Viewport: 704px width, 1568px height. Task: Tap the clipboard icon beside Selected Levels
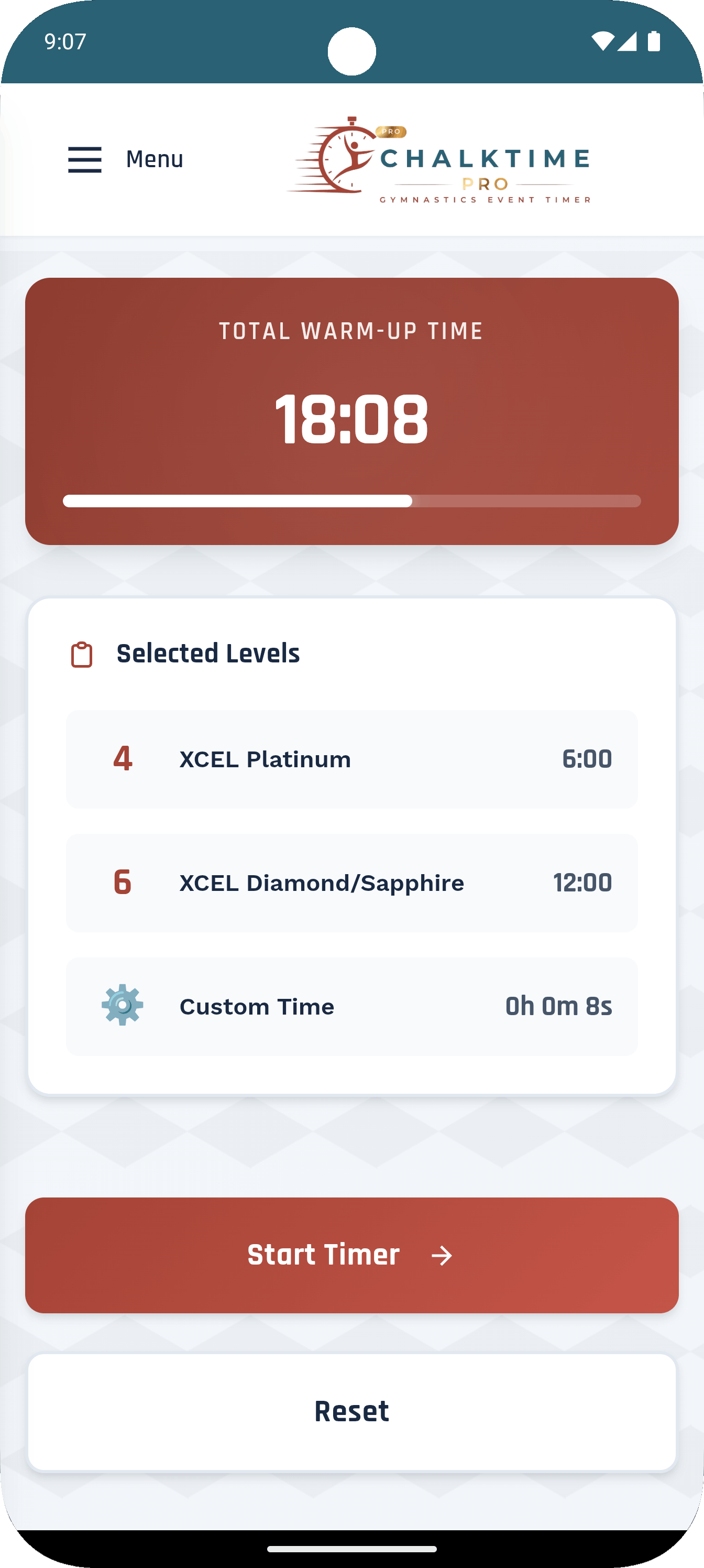tap(82, 655)
